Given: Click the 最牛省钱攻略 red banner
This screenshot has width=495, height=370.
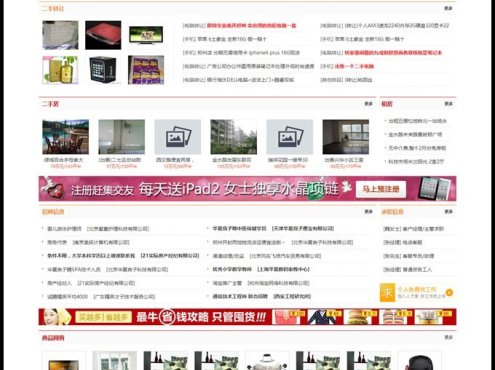Looking at the screenshot, I should [x=247, y=317].
